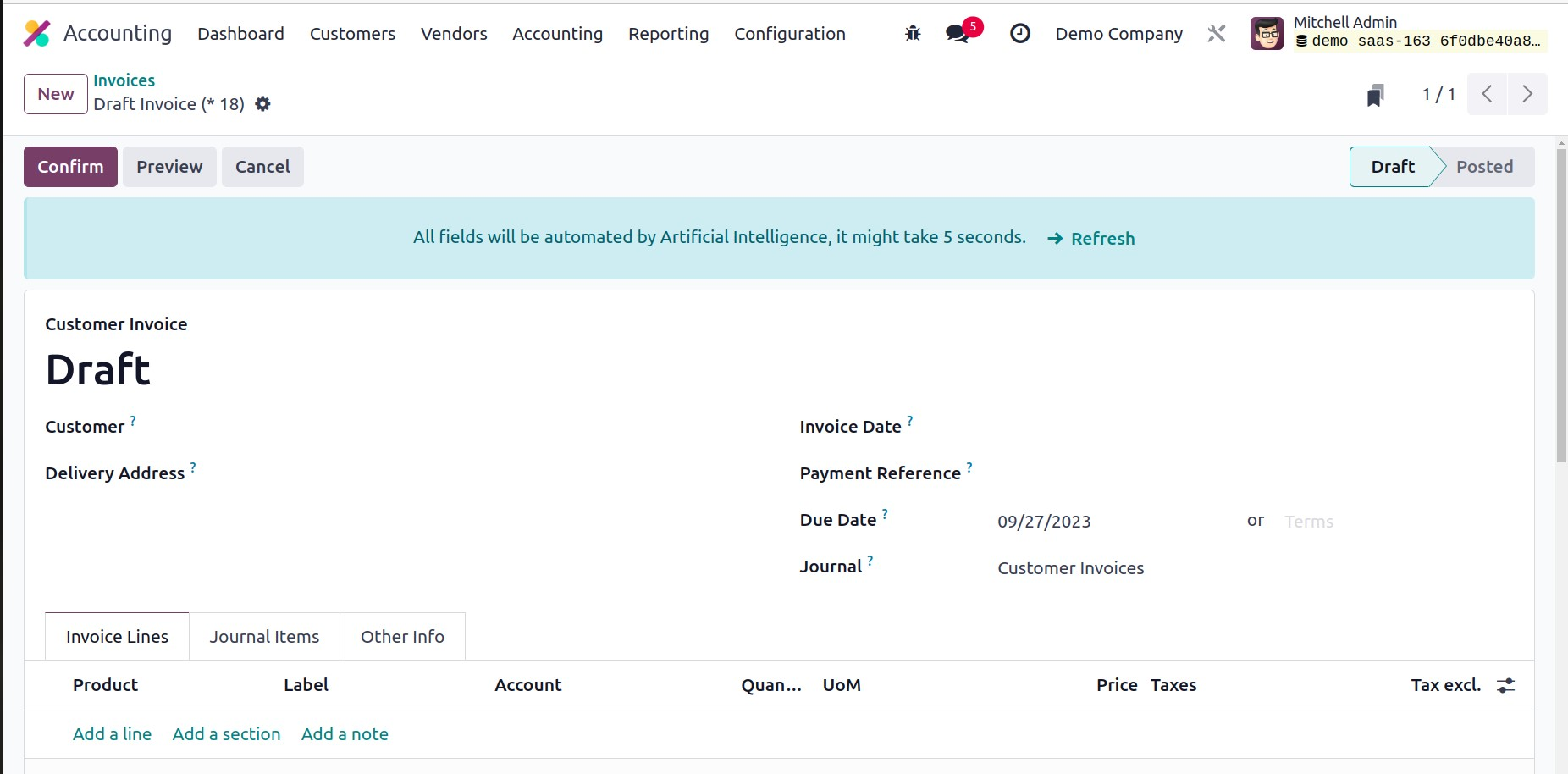Click the bookmark icon near the pager
This screenshot has height=774, width=1568.
tap(1376, 95)
